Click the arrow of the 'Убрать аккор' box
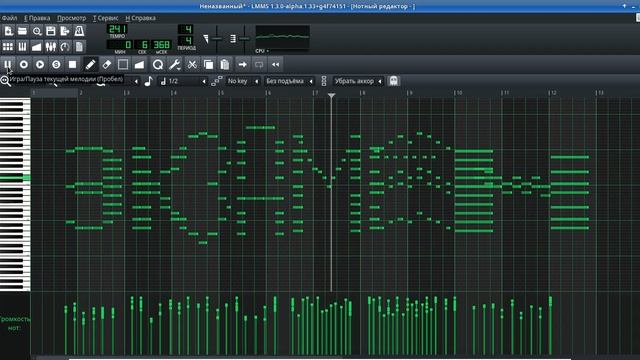Image resolution: width=640 pixels, height=360 pixels. 380,81
